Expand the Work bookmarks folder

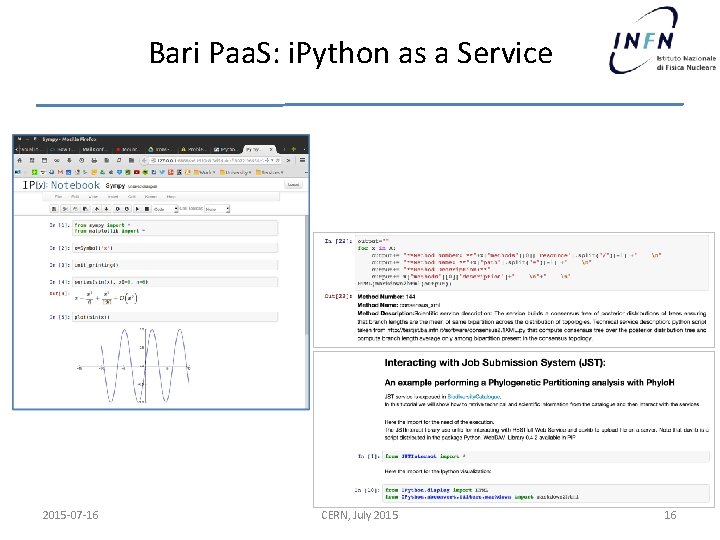click(204, 172)
